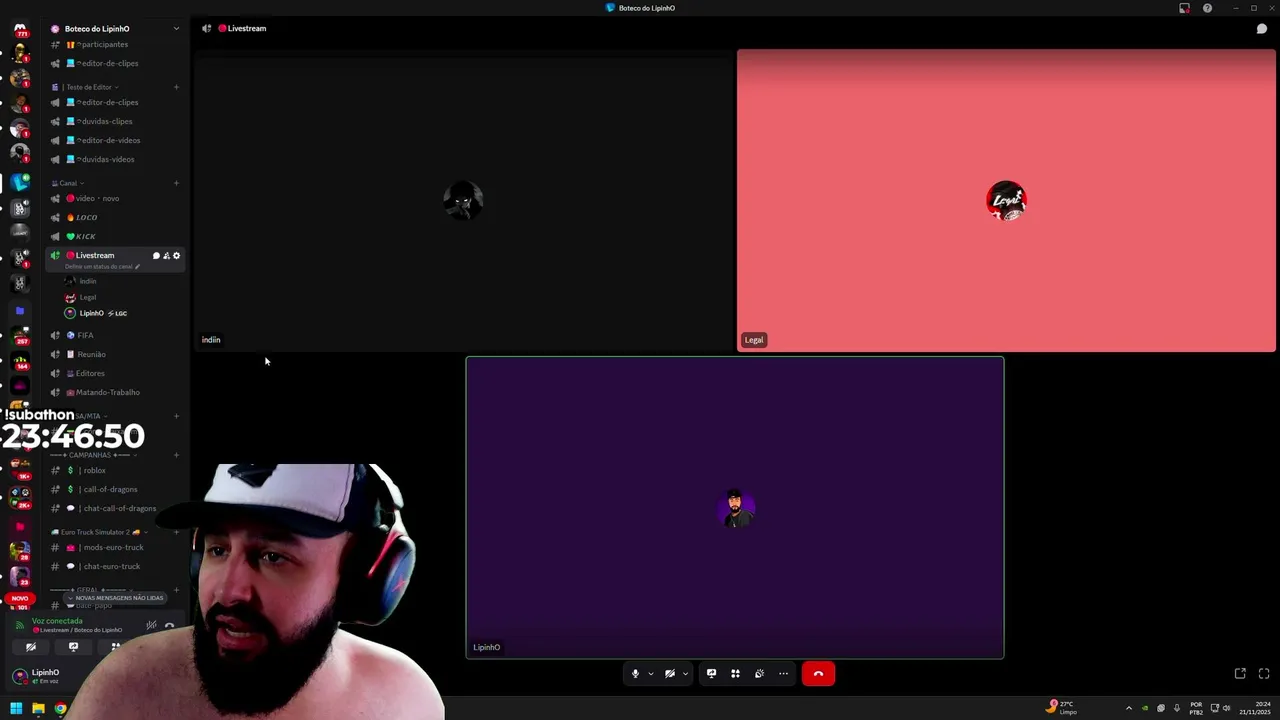Turn on camera in call controls
Image resolution: width=1280 pixels, height=720 pixels.
click(670, 674)
